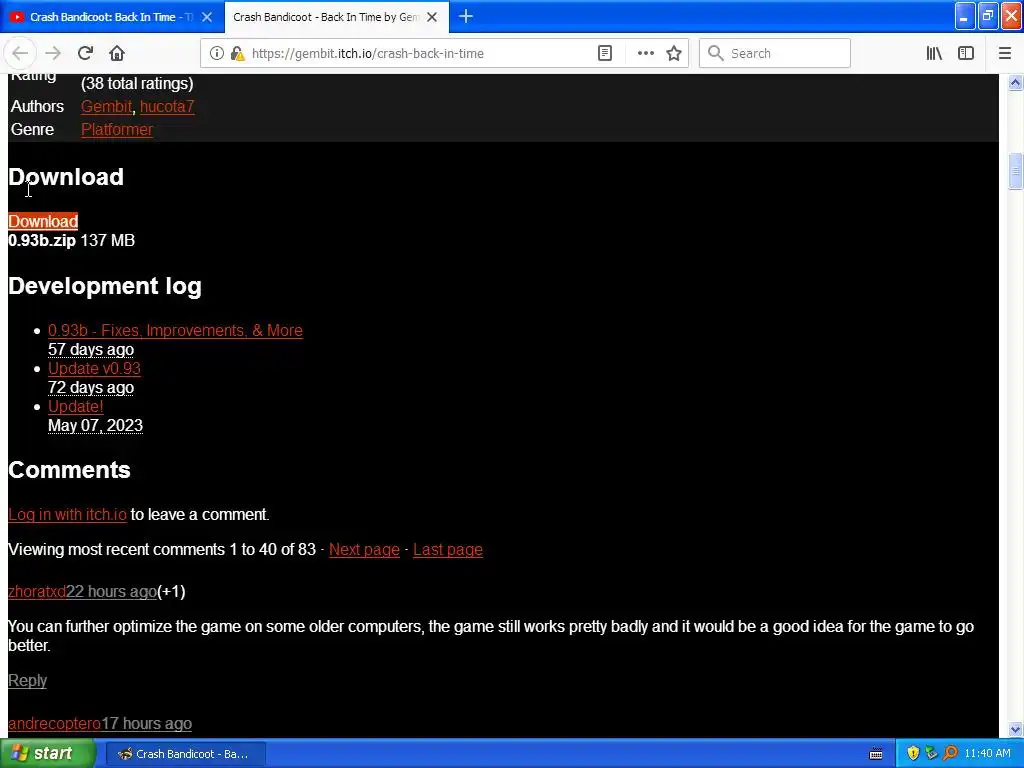This screenshot has width=1024, height=768.
Task: Close the itch.io Crash Bandicoot tab
Action: click(x=432, y=17)
